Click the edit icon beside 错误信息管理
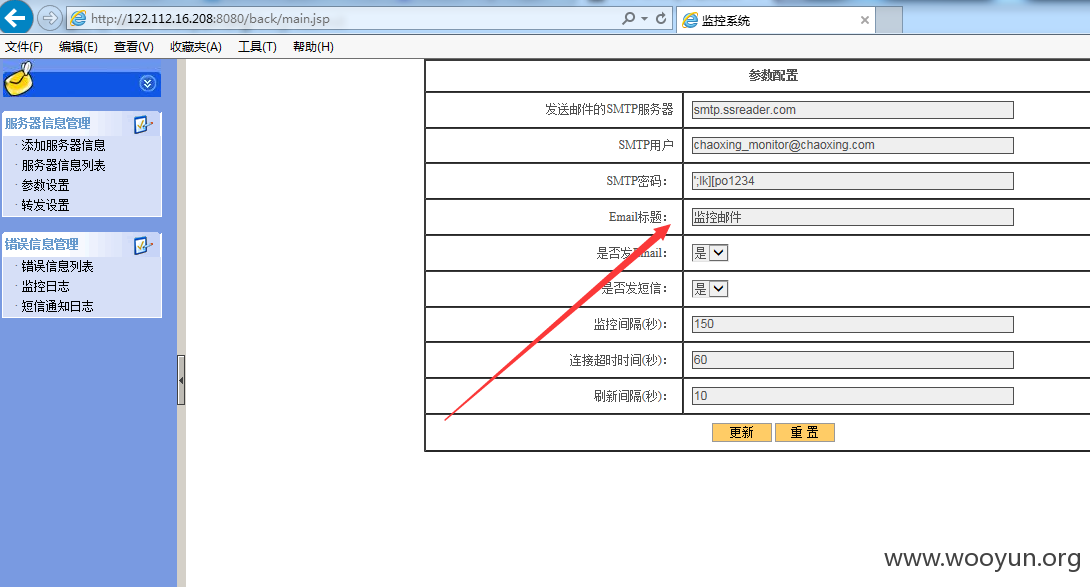The image size is (1090, 587). coord(143,246)
